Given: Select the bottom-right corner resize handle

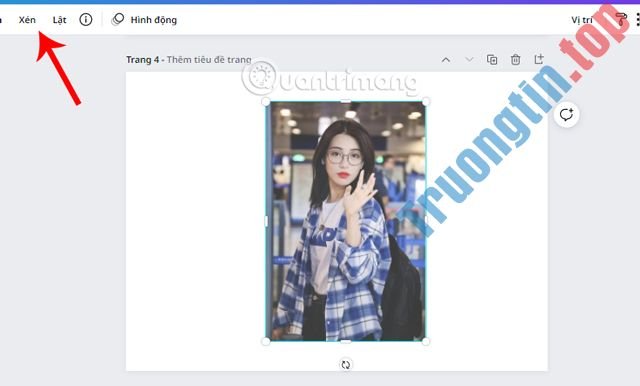Looking at the screenshot, I should click(425, 341).
